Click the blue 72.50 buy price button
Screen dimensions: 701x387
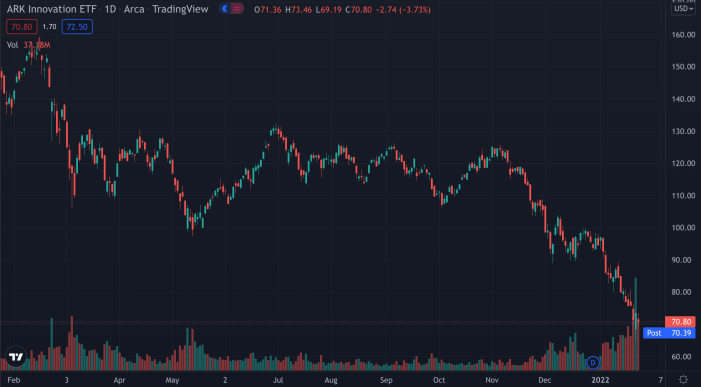[x=77, y=27]
